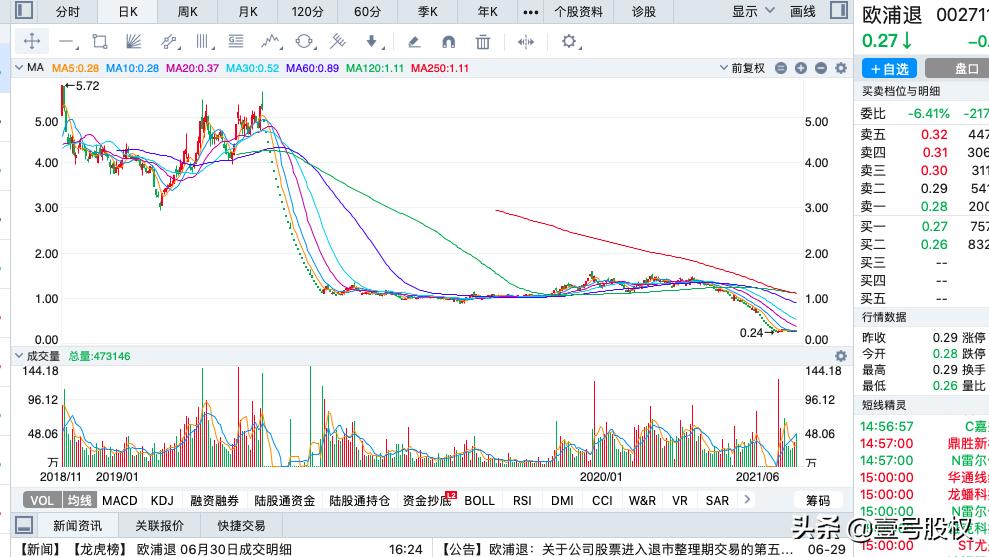
Task: Open 个股资料 stock info
Action: point(578,11)
